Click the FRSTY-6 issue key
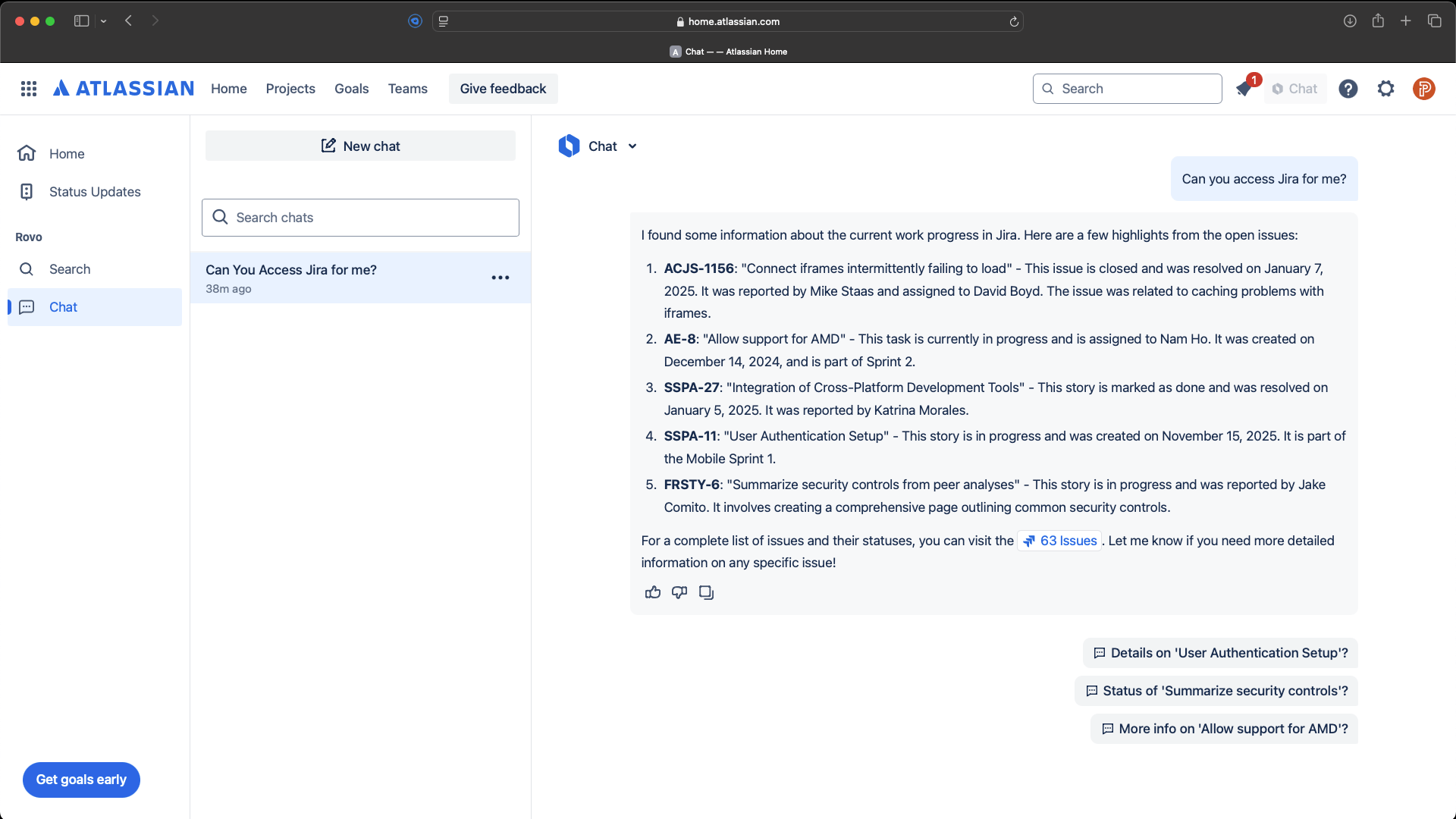1456x819 pixels. click(692, 485)
